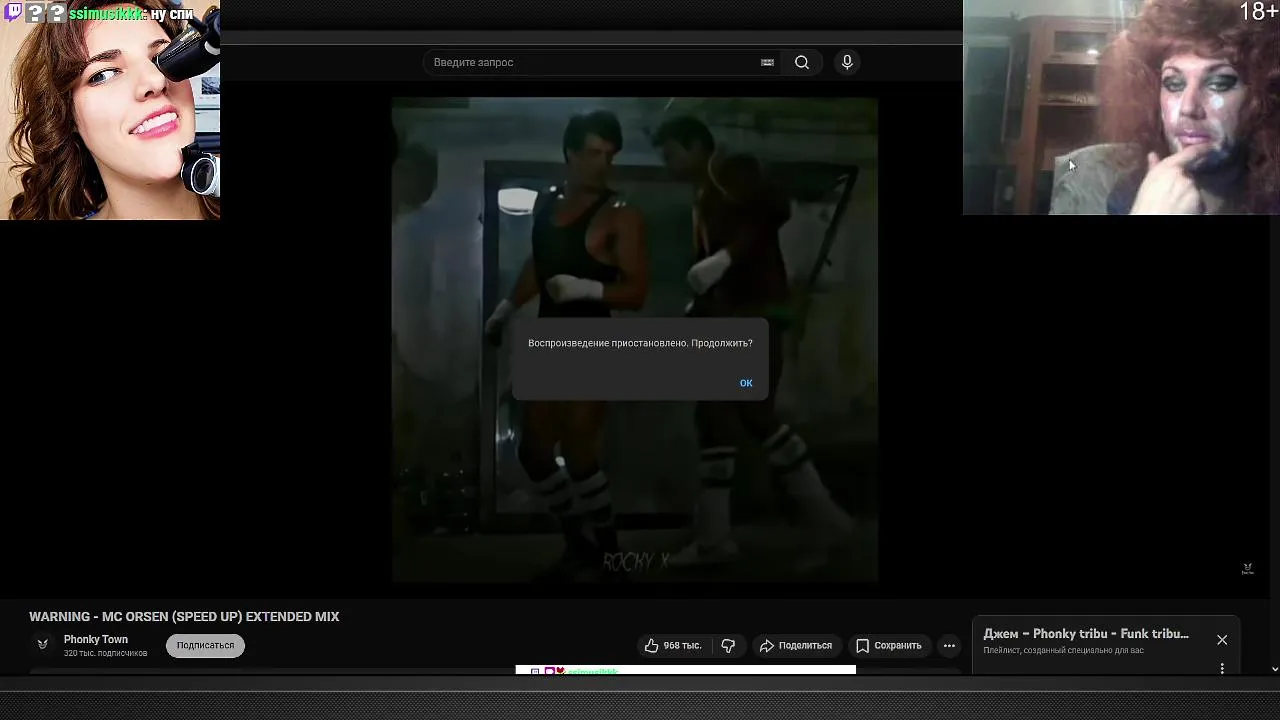Screen dimensions: 1280x720
Task: Click the "Воспроизведение приостановлено" dialog message
Action: 640,343
